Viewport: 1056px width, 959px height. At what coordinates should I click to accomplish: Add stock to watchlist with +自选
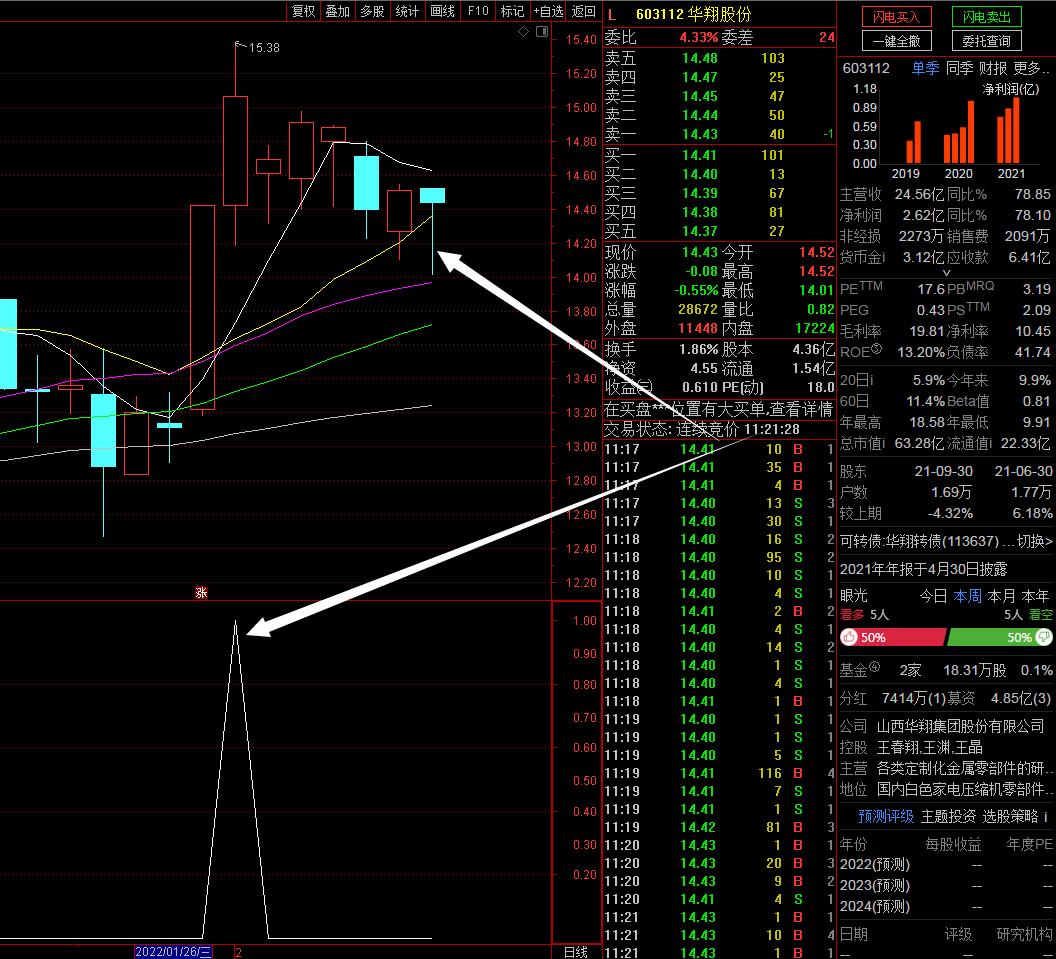click(548, 11)
